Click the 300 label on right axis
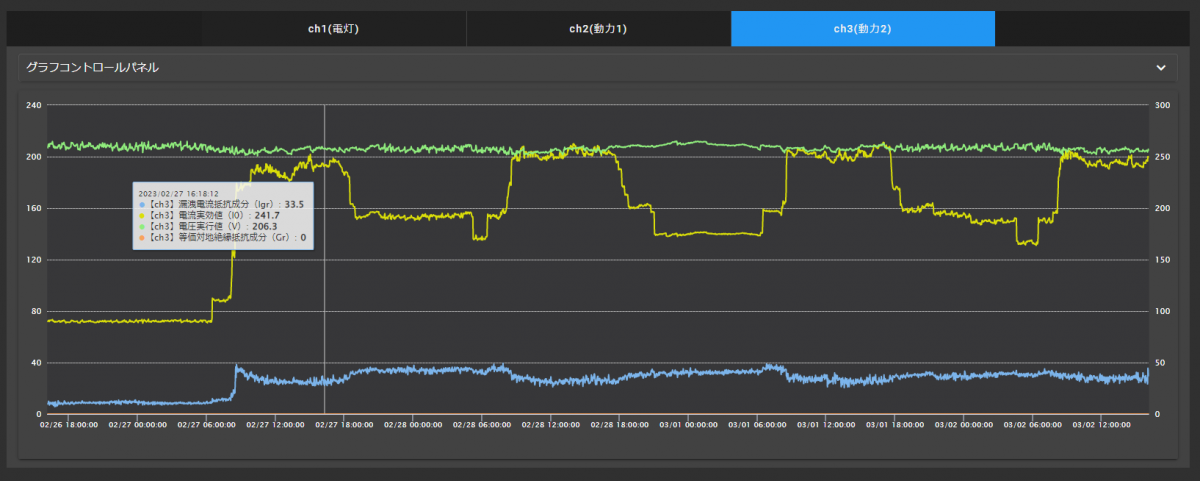 (1162, 105)
